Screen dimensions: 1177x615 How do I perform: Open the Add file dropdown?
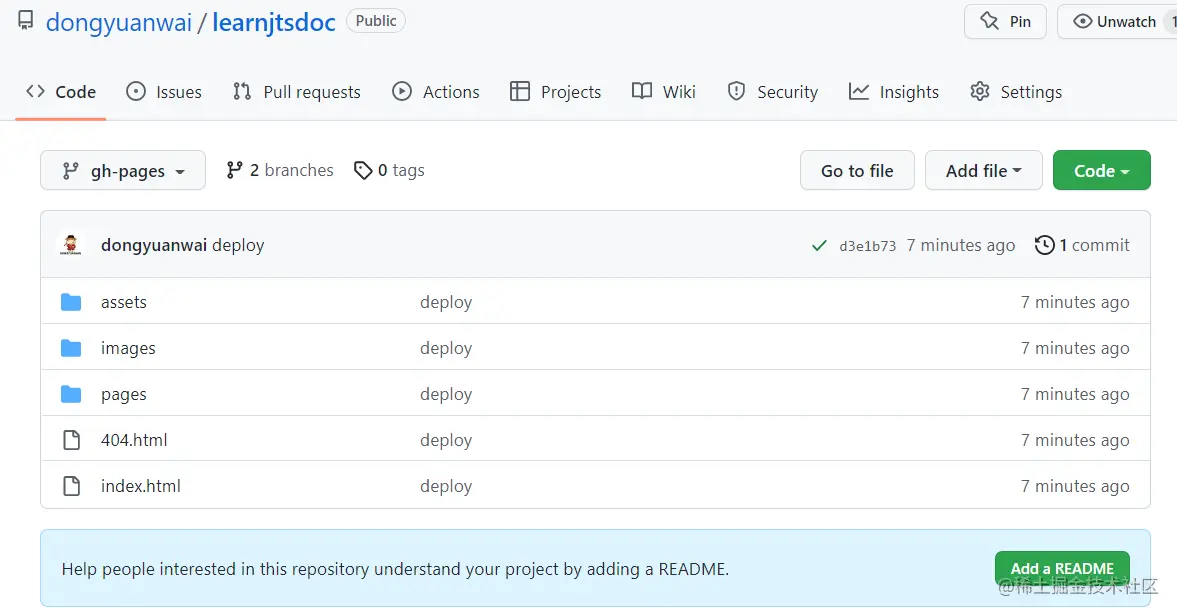click(983, 170)
